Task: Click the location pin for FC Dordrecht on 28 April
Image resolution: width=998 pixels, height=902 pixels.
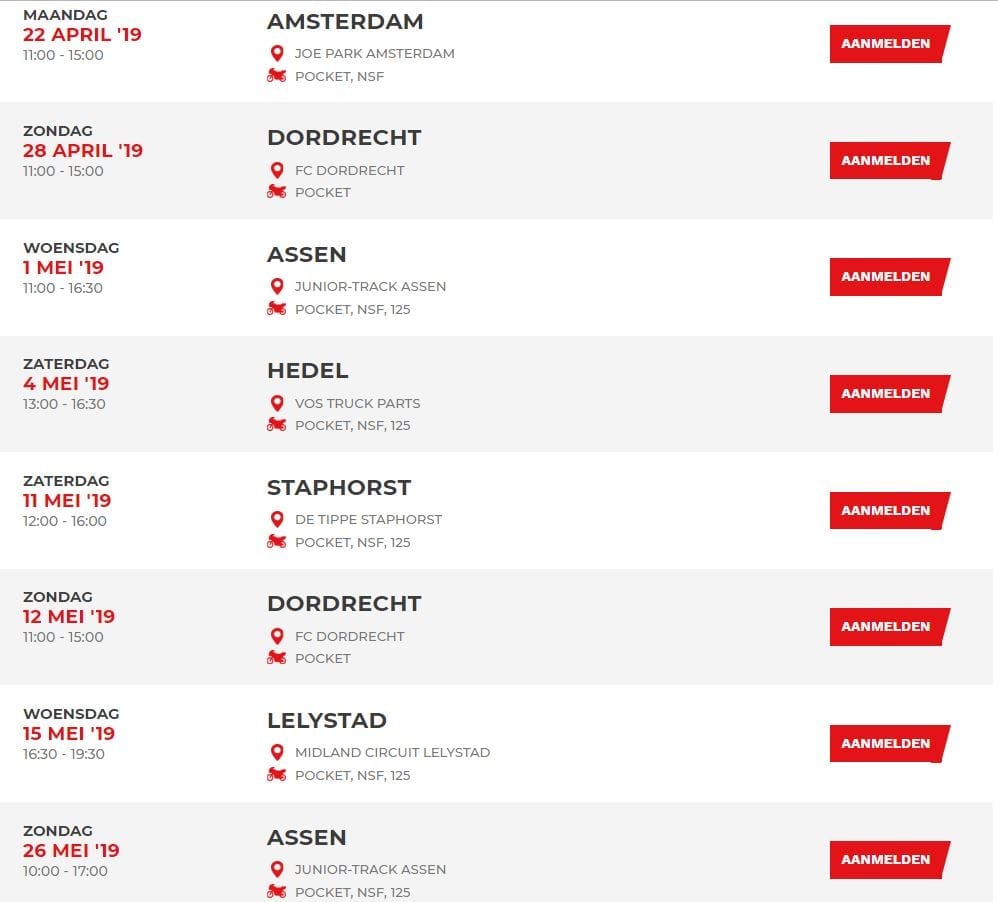Action: (x=277, y=170)
